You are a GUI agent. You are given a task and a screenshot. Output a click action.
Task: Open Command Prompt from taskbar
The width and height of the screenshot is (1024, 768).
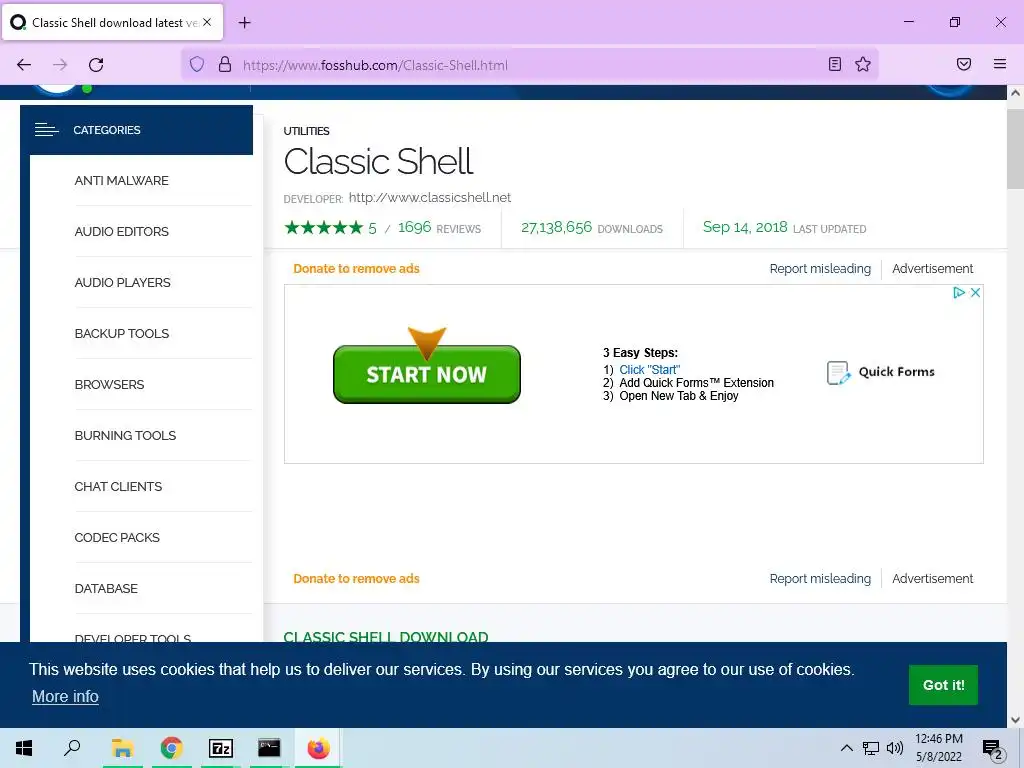269,748
